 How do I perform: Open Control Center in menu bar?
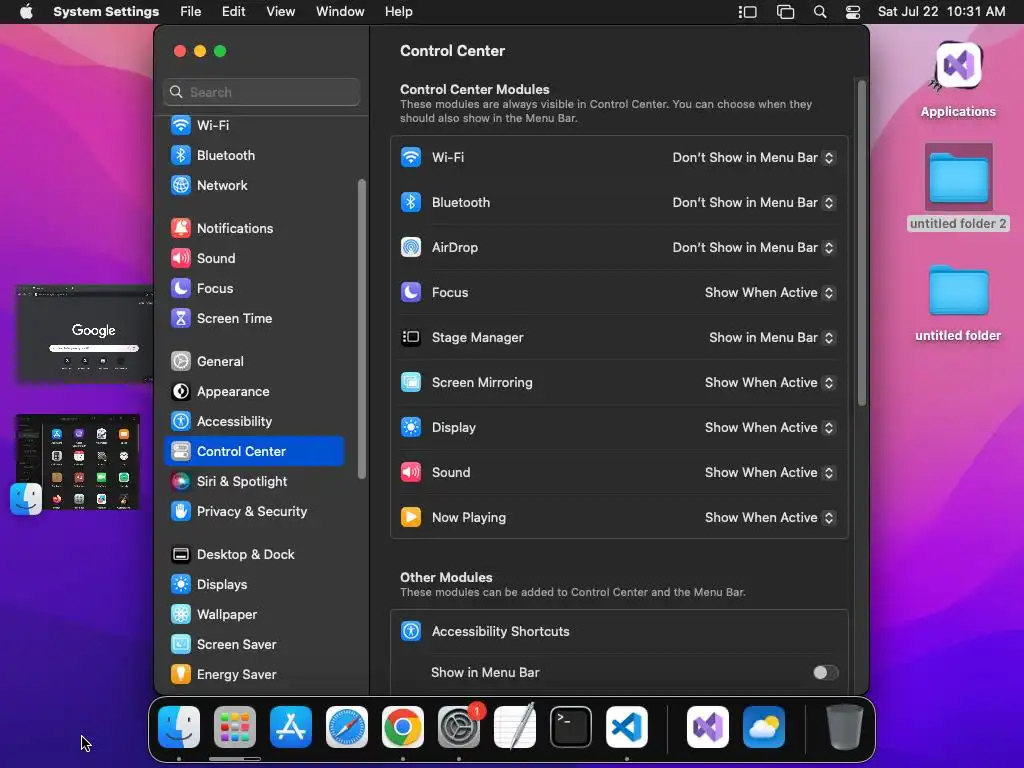tap(853, 12)
